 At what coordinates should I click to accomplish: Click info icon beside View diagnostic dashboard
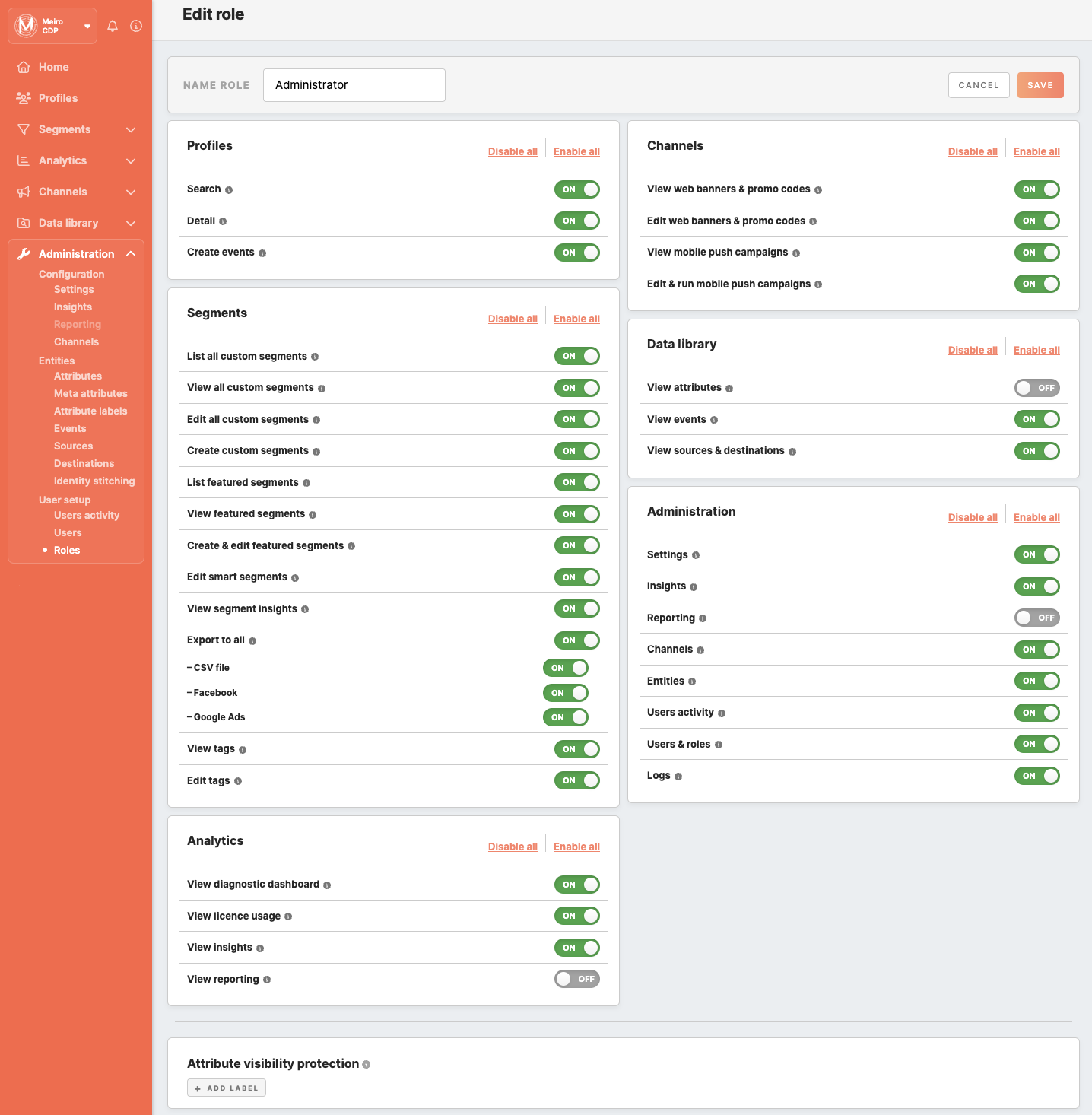327,885
